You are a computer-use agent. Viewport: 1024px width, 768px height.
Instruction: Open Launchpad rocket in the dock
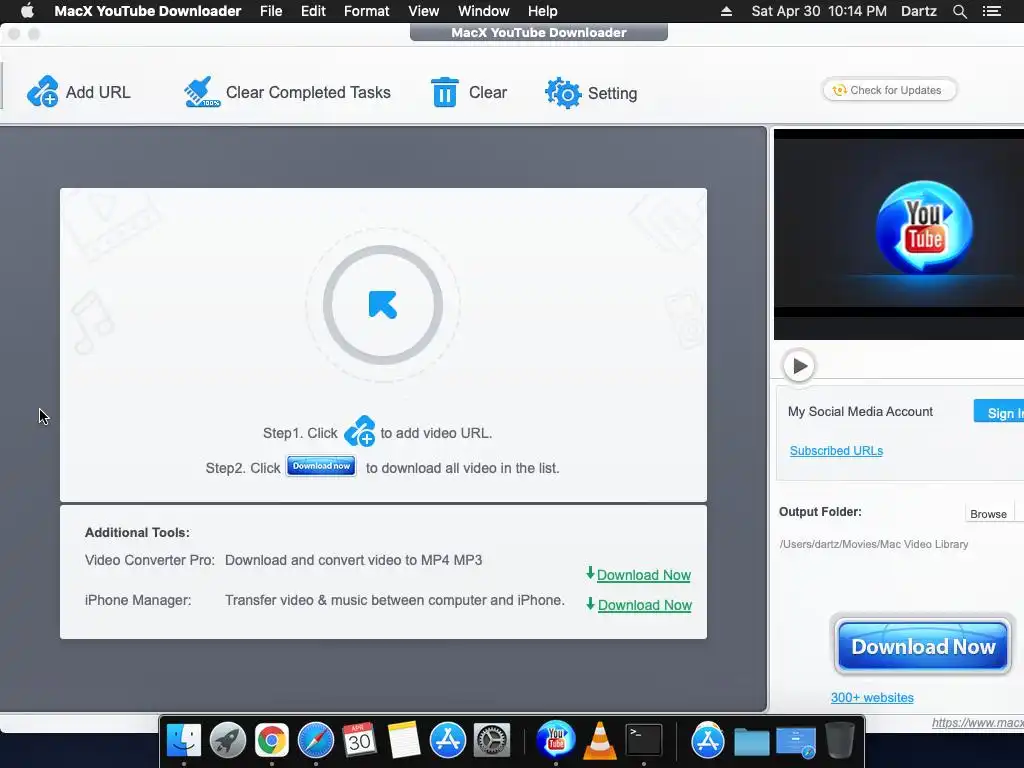click(x=228, y=740)
